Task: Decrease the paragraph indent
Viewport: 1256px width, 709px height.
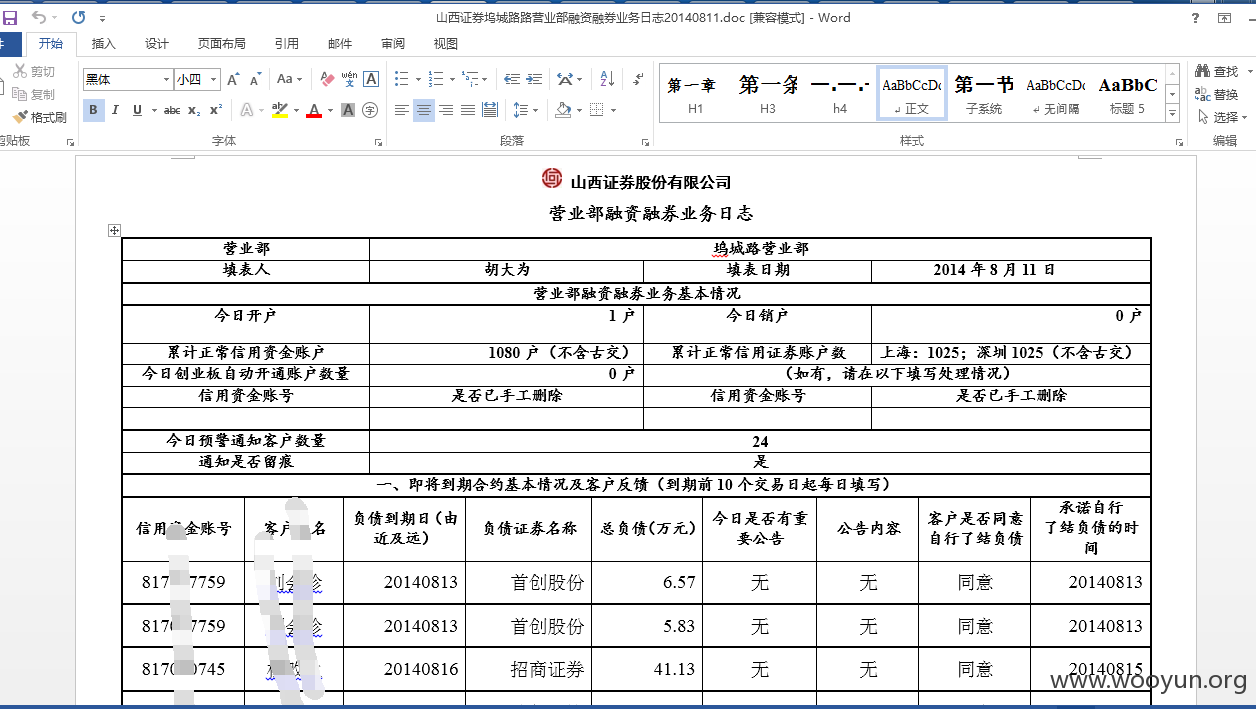Action: click(x=511, y=79)
